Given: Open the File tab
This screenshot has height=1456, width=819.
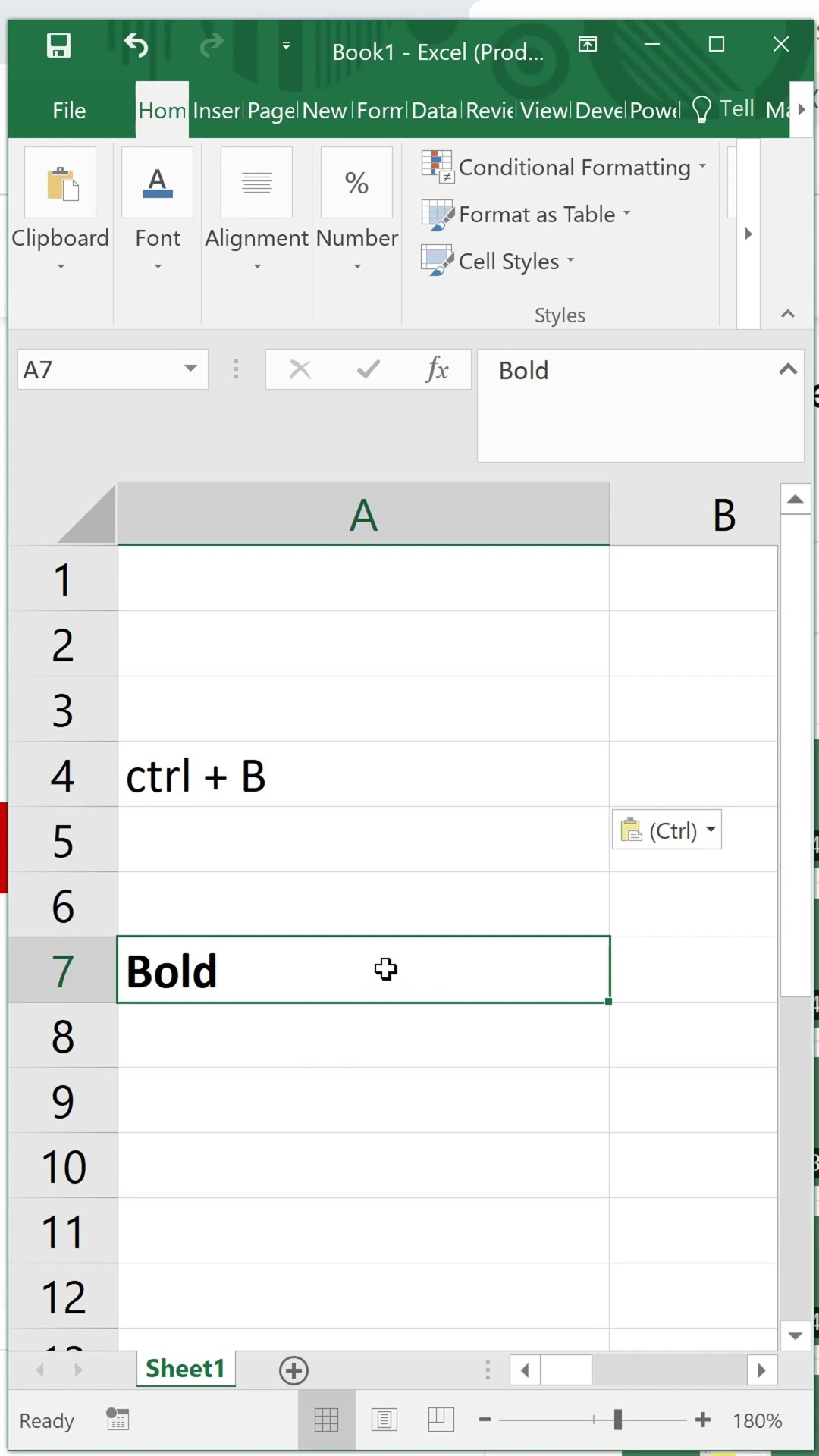Looking at the screenshot, I should pos(69,111).
